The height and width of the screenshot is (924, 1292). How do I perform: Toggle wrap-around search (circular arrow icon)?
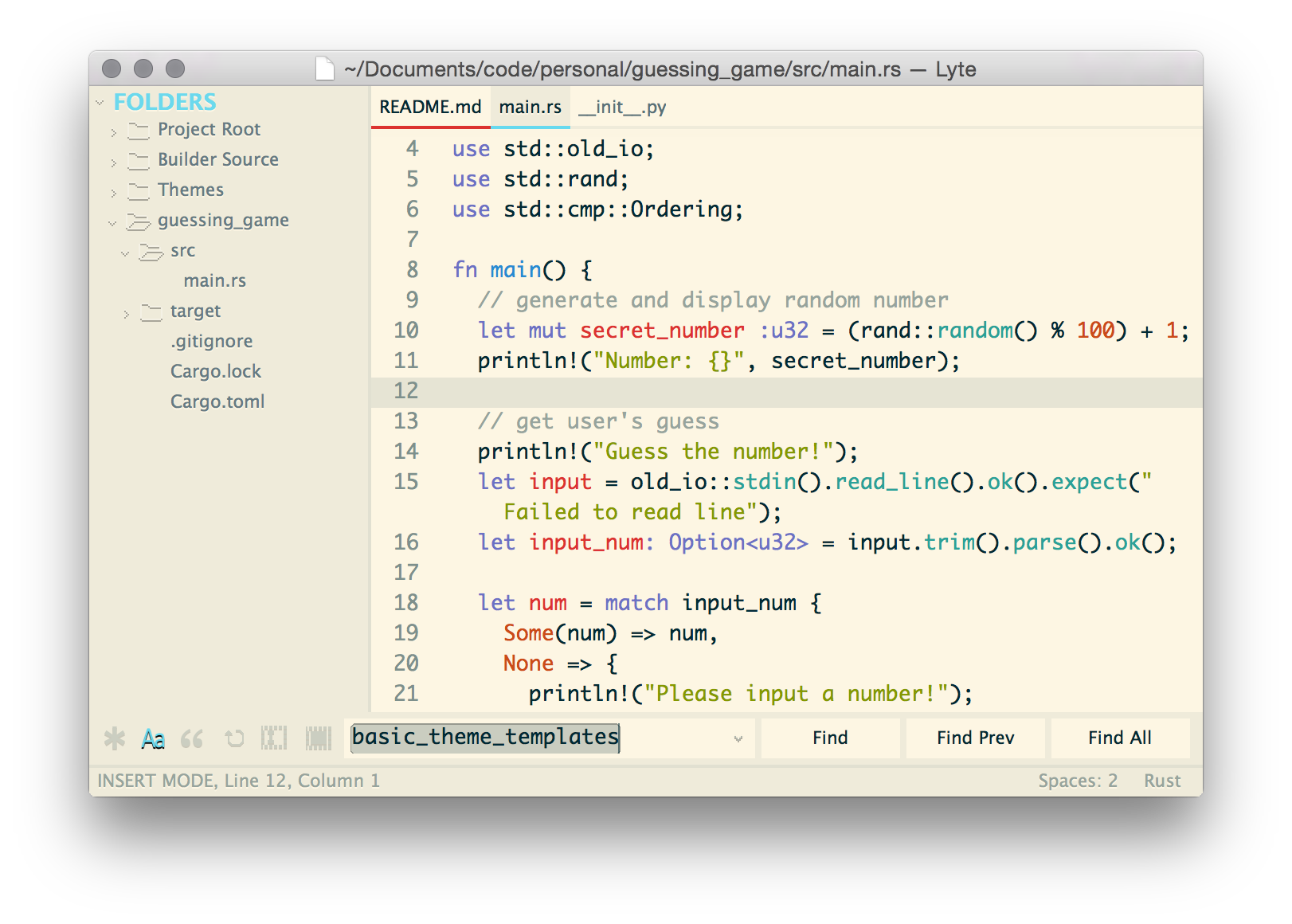tap(234, 738)
